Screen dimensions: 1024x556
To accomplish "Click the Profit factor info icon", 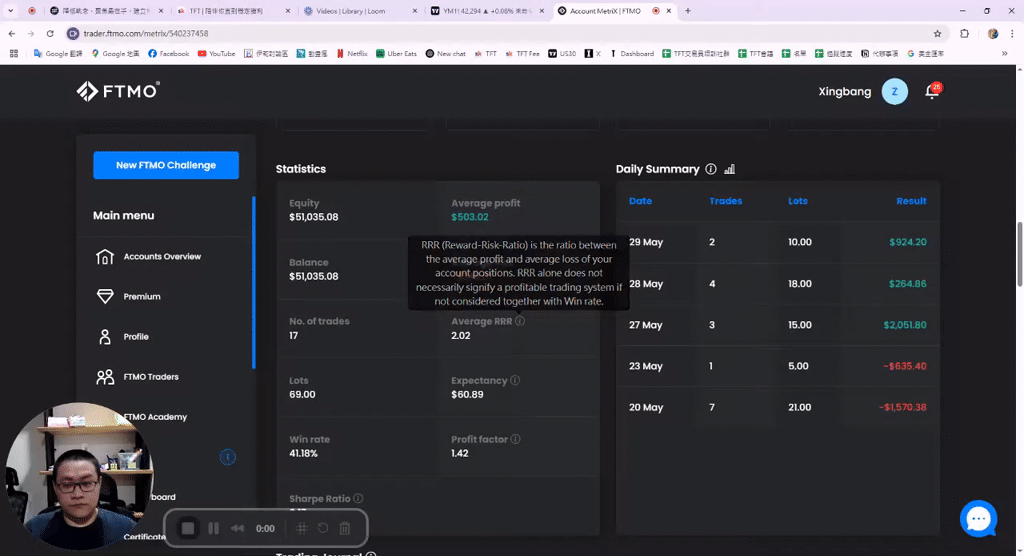I will [x=515, y=439].
